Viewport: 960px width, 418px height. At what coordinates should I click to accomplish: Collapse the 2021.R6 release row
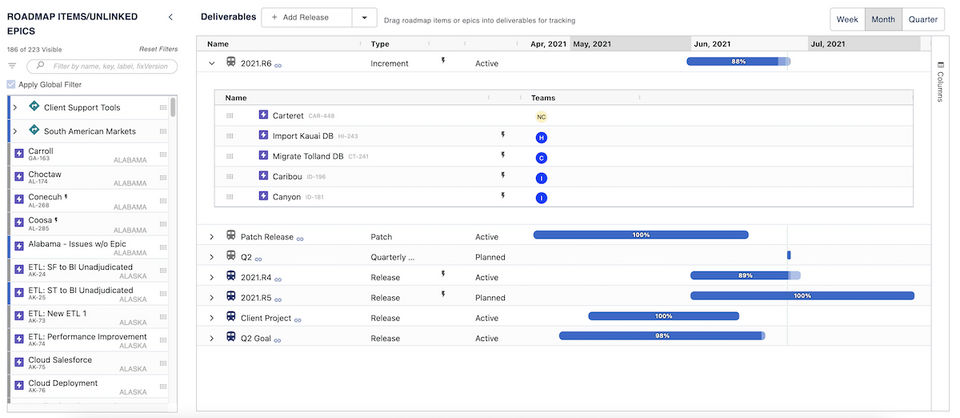pos(211,63)
